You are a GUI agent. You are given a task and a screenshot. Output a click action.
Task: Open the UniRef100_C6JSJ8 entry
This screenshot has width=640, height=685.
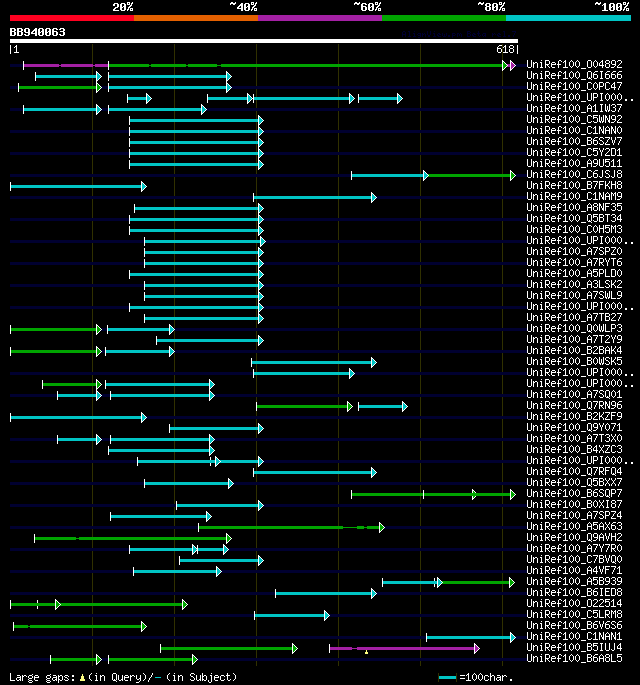(574, 174)
